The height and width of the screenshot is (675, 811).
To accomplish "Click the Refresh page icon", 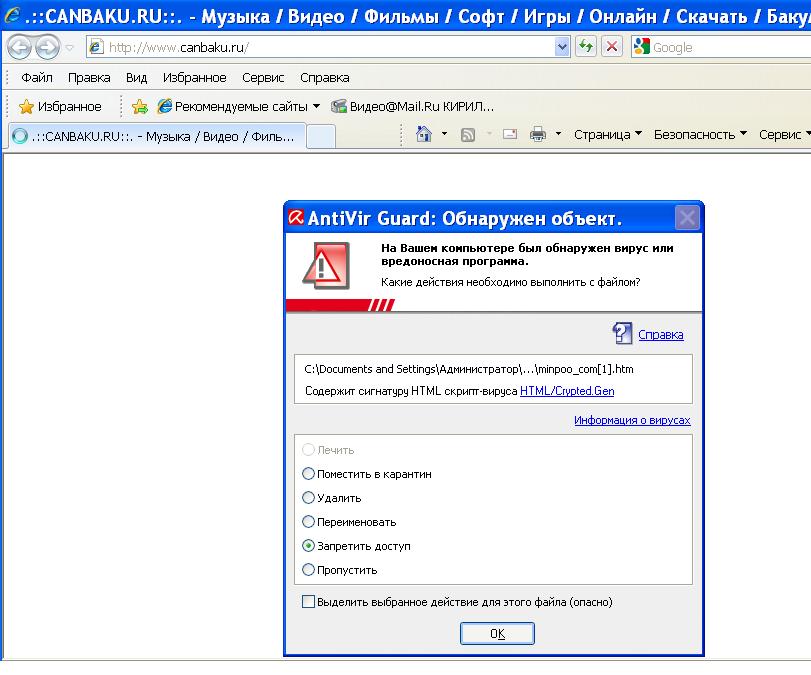I will (x=586, y=47).
